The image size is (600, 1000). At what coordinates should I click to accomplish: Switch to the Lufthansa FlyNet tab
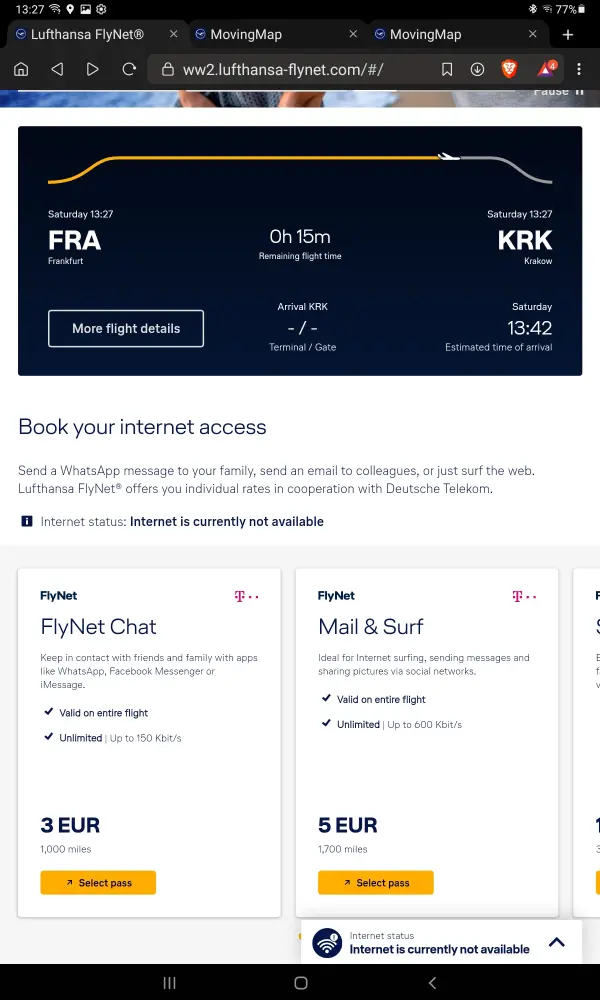pyautogui.click(x=88, y=34)
